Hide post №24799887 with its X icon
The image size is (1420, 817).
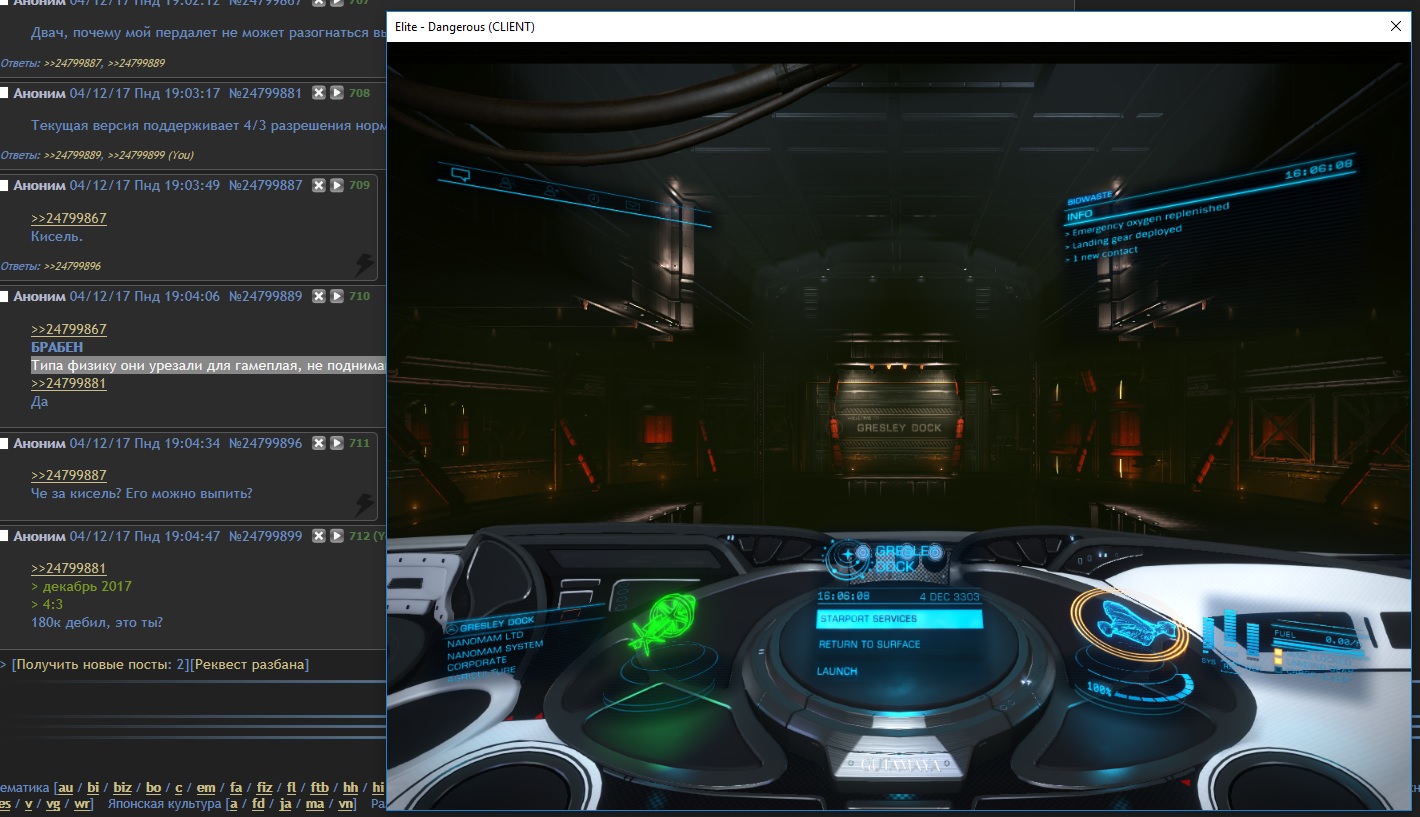pyautogui.click(x=318, y=185)
